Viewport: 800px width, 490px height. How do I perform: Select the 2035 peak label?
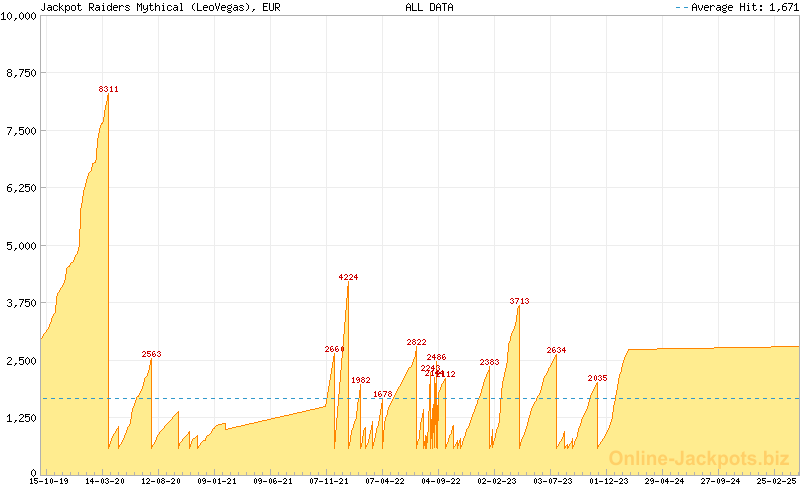tap(597, 378)
